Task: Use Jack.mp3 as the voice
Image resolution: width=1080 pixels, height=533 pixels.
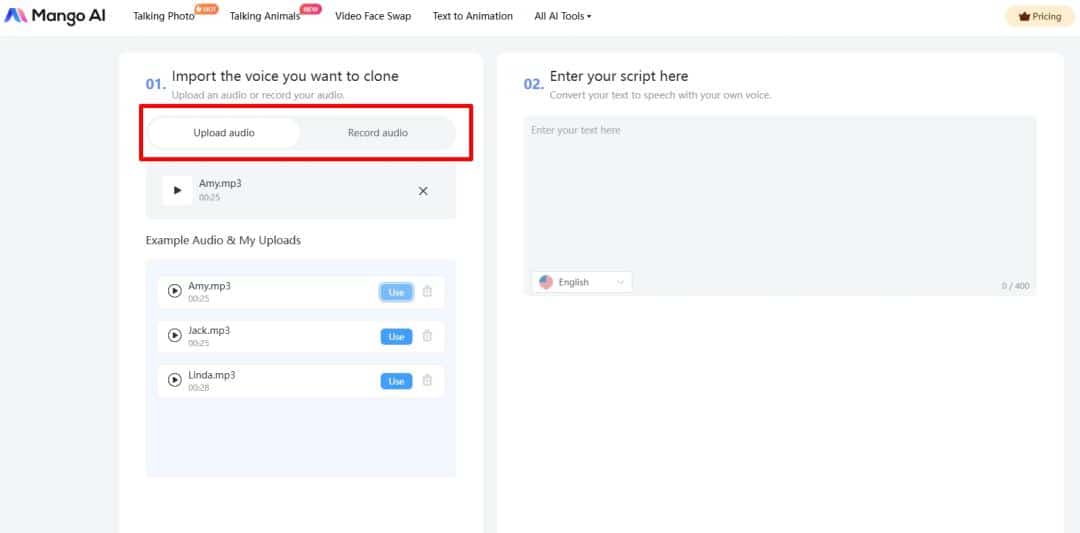Action: 396,337
